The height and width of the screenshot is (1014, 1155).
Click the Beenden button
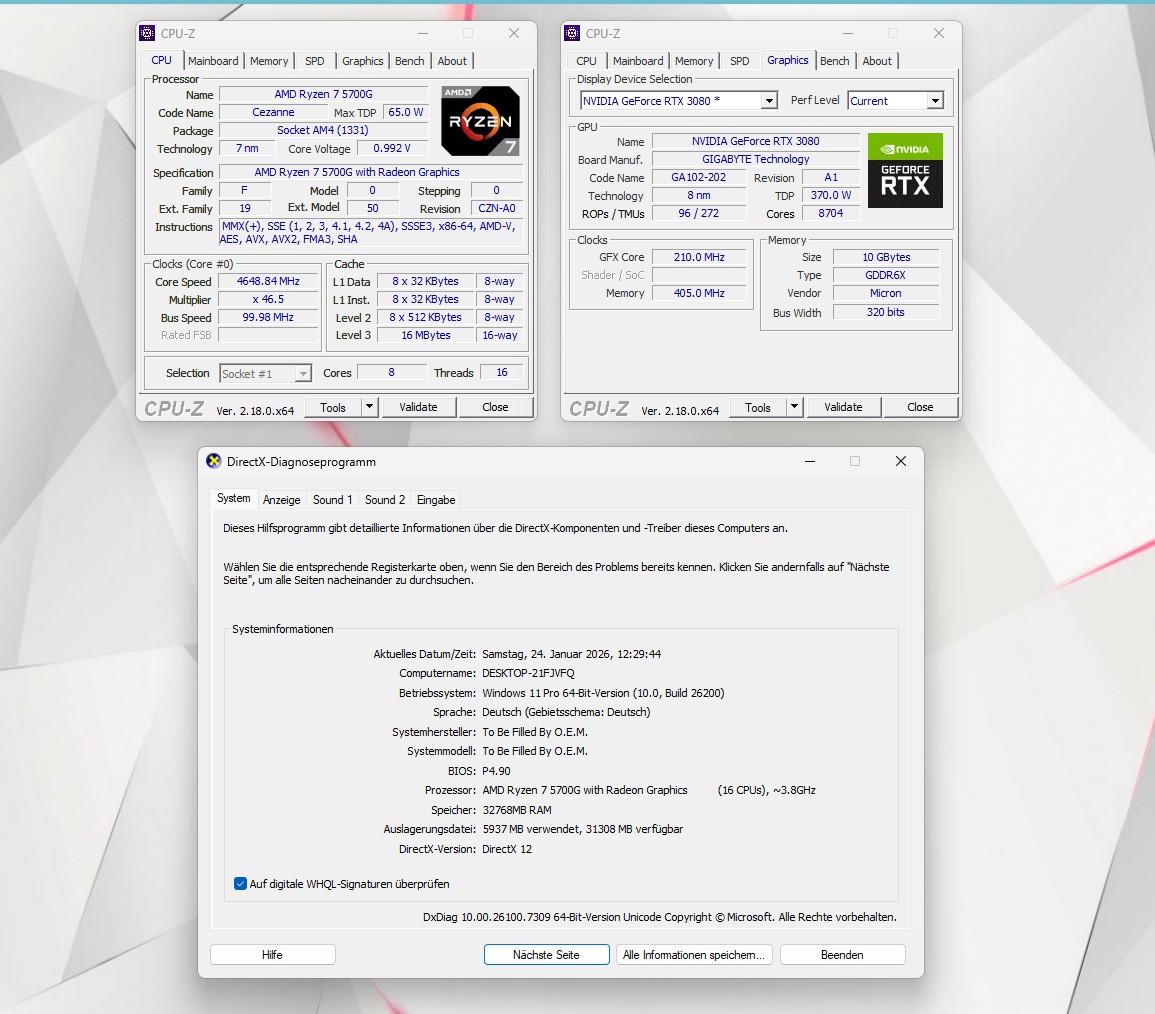(x=842, y=954)
